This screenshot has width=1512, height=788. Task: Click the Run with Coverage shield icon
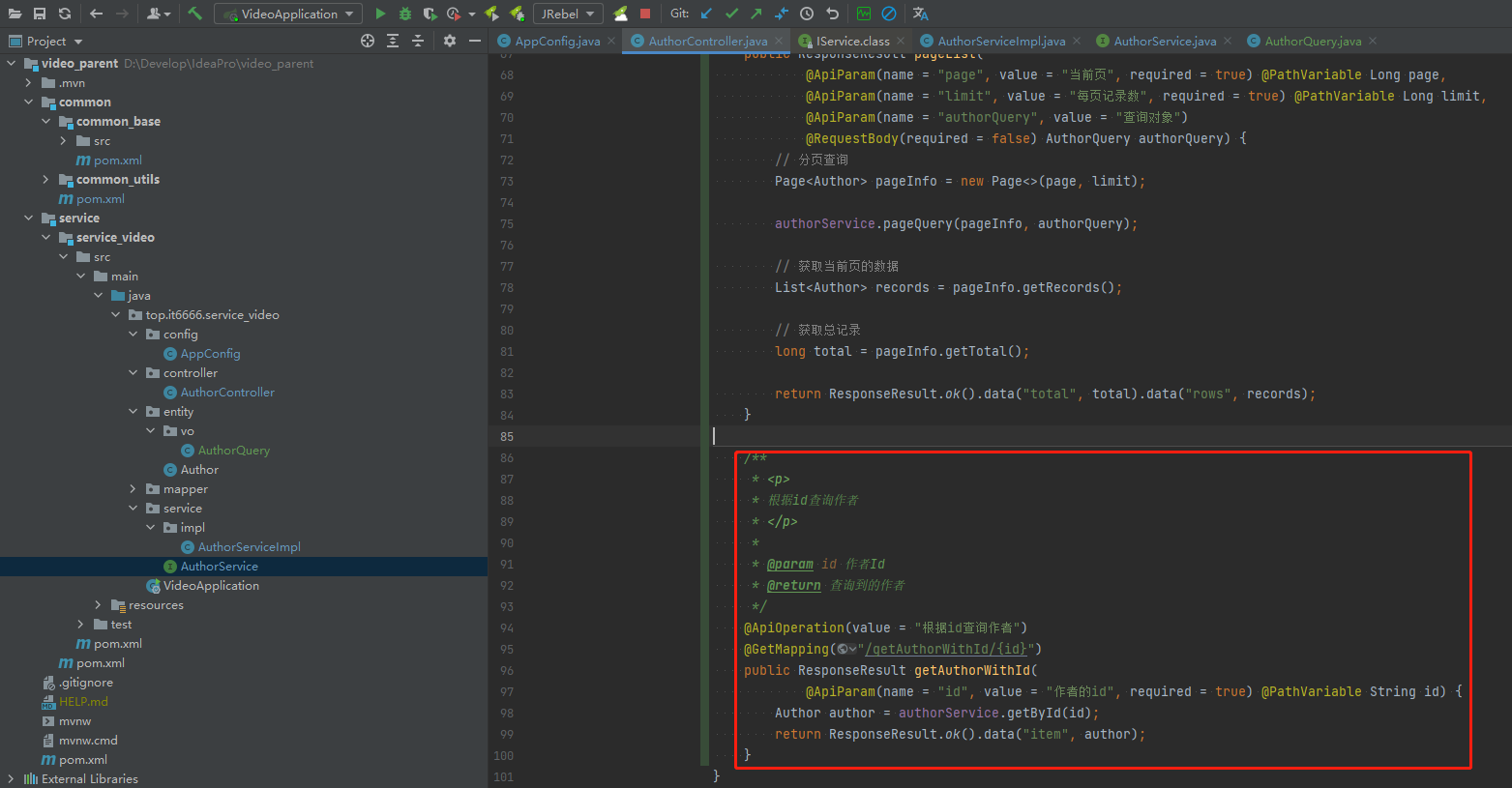(x=430, y=14)
